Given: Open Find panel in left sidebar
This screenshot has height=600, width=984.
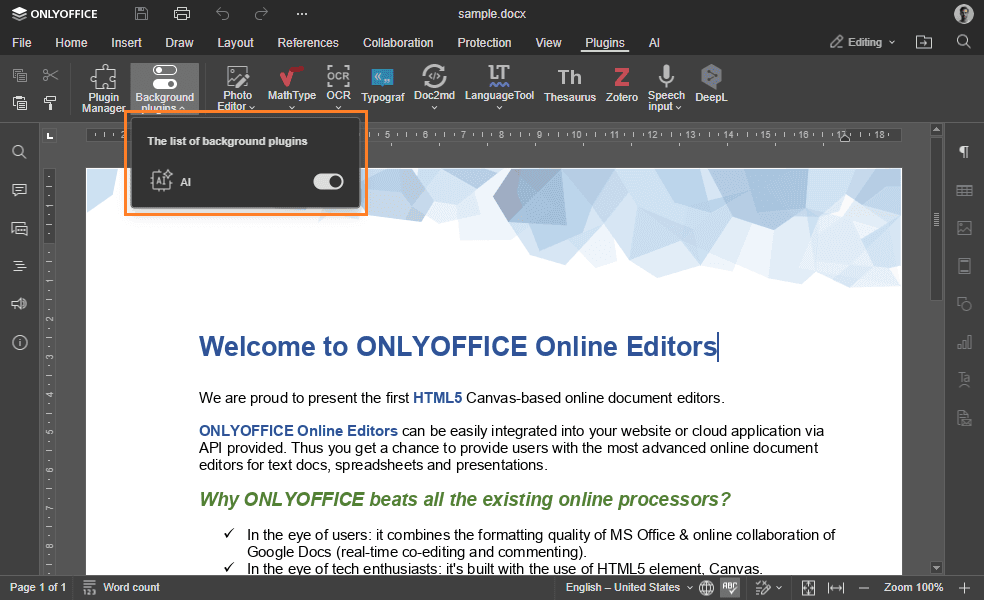Looking at the screenshot, I should pos(19,153).
